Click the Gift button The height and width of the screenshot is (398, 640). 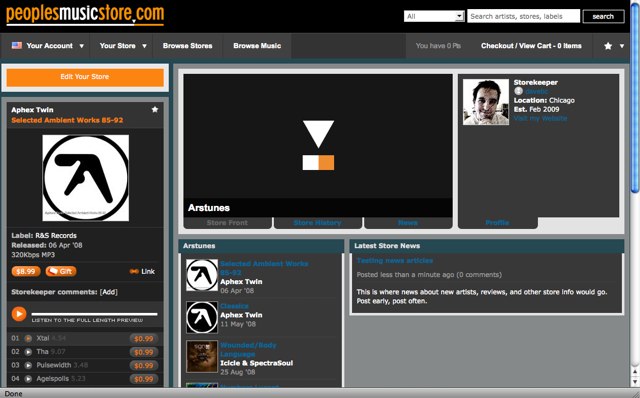click(x=61, y=271)
